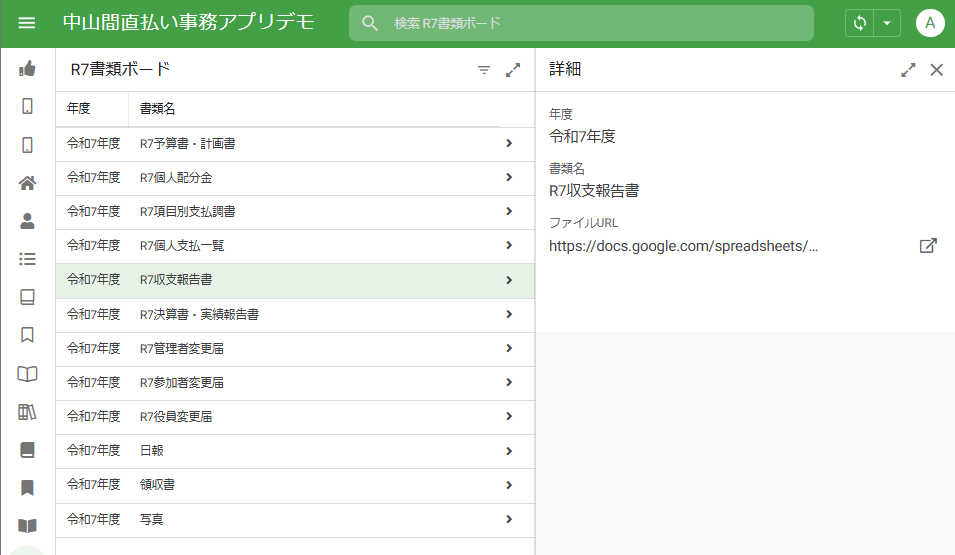Select the 領収書 row
The width and height of the screenshot is (955, 555).
pyautogui.click(x=295, y=485)
